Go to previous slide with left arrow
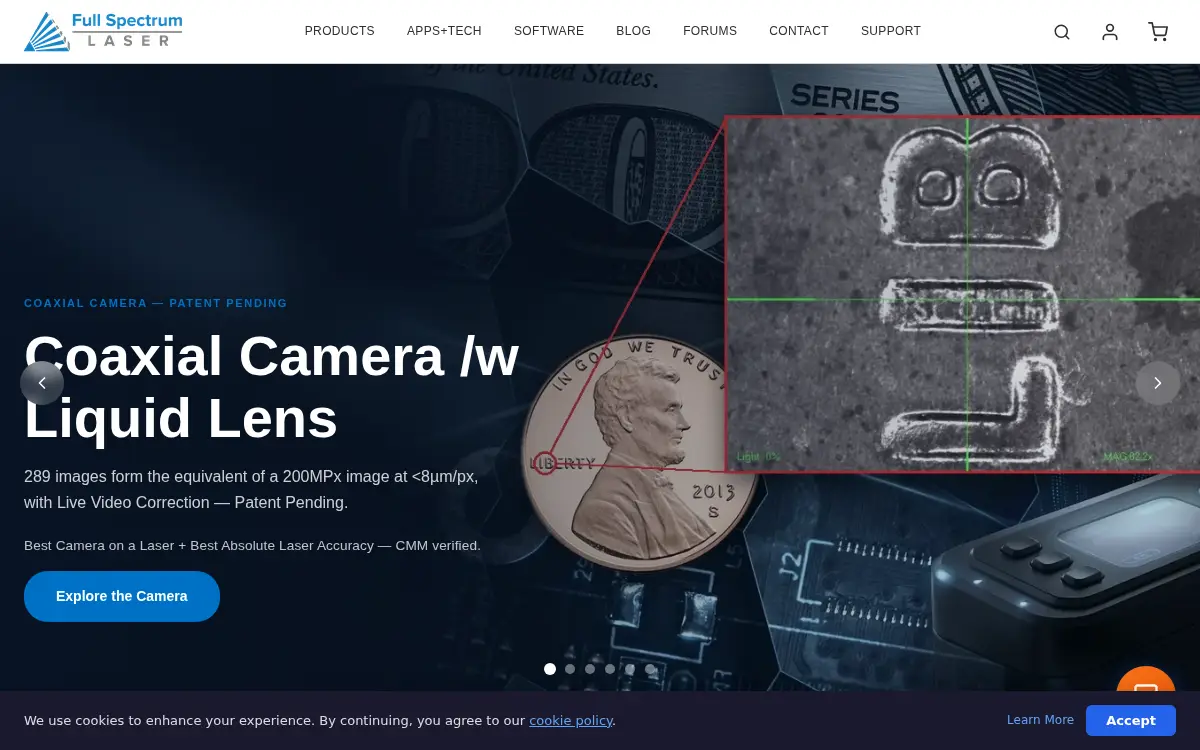 (x=42, y=383)
